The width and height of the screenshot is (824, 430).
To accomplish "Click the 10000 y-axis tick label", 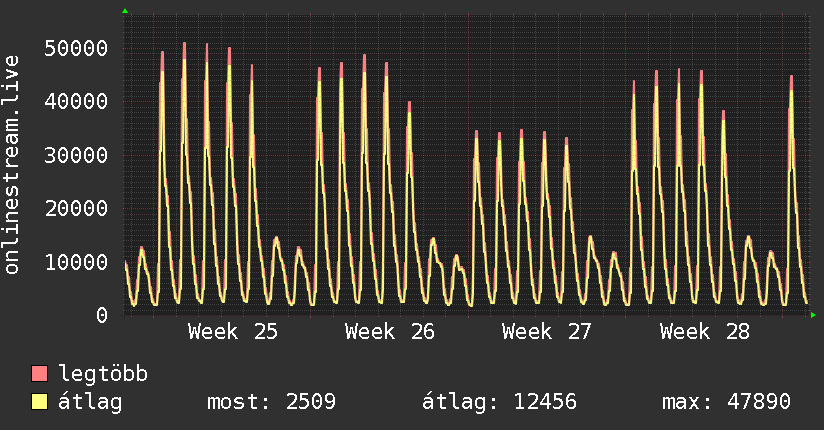I will coord(76,262).
